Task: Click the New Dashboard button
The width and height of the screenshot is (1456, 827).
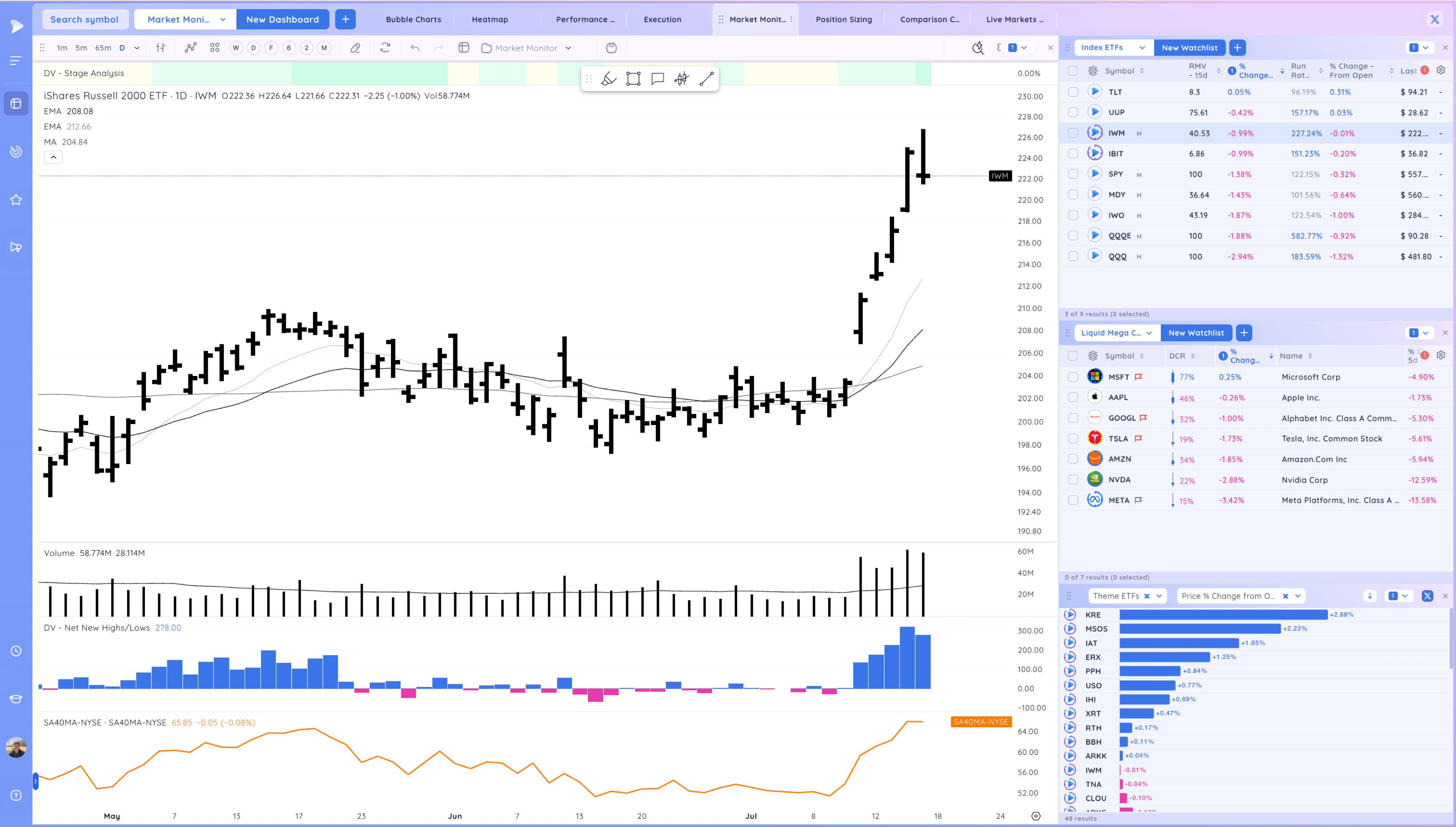Action: [282, 19]
